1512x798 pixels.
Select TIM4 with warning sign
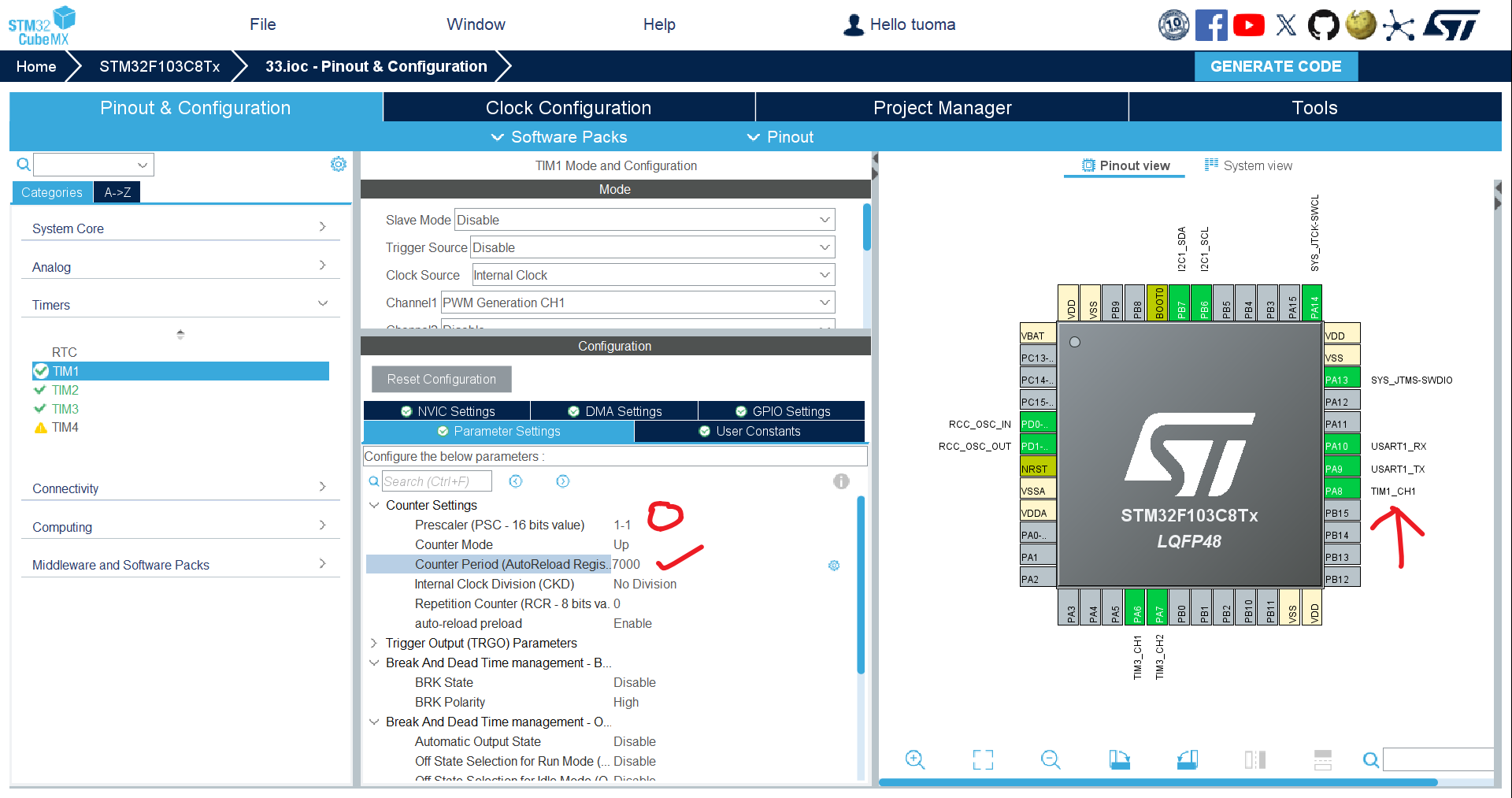pos(65,427)
